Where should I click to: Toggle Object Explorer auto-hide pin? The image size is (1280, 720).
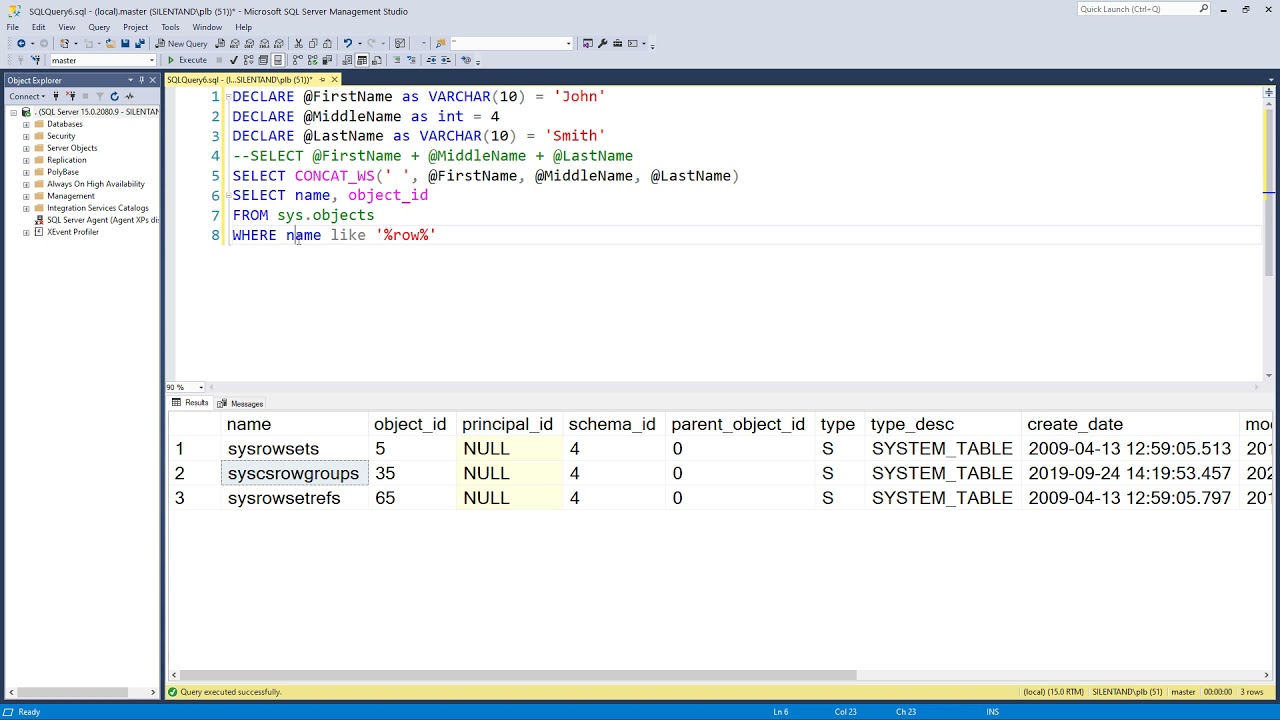[x=142, y=80]
